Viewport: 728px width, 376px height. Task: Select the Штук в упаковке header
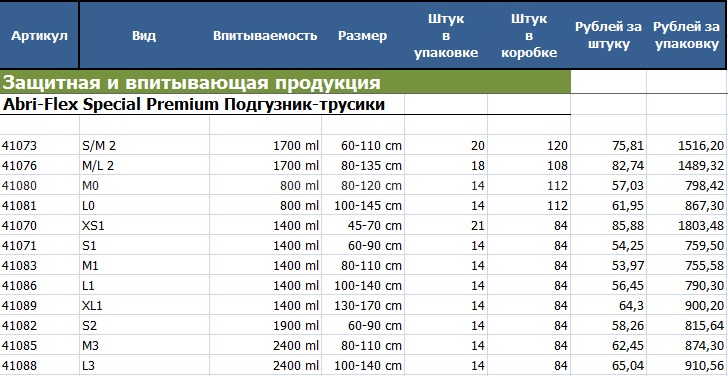(446, 36)
